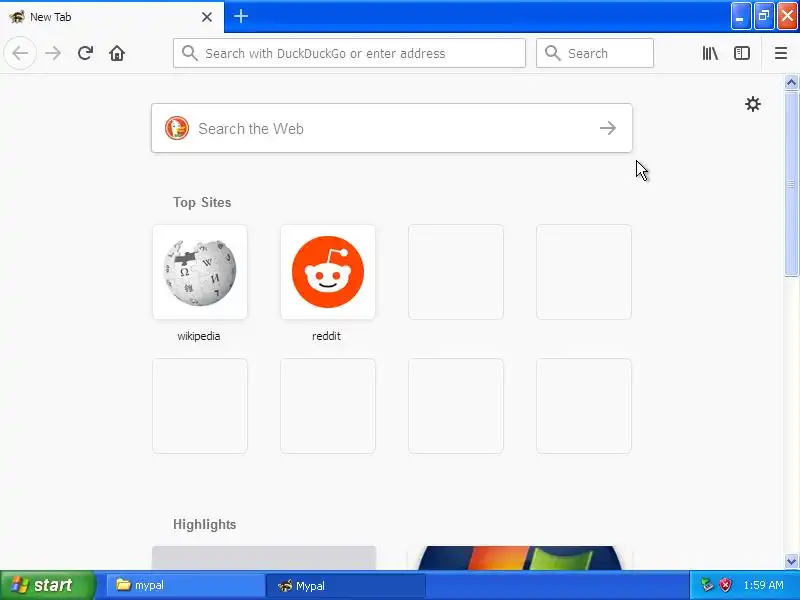
Task: Click the scrollbar down arrow
Action: click(x=791, y=562)
